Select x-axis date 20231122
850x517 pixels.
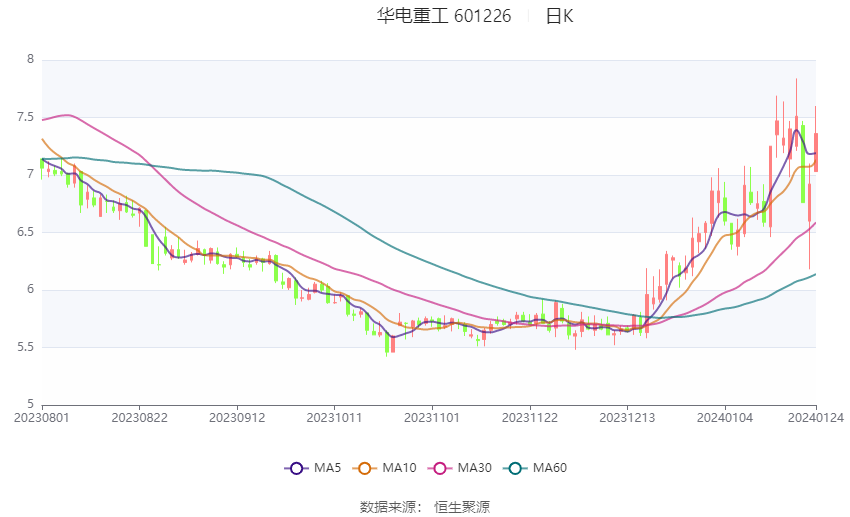click(530, 418)
